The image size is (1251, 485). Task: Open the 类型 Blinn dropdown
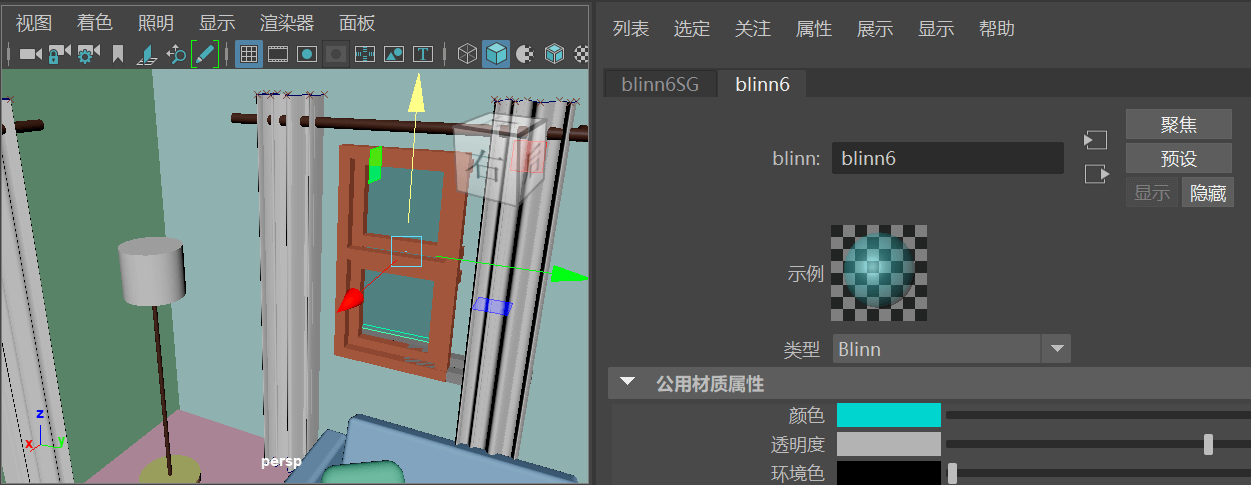951,349
